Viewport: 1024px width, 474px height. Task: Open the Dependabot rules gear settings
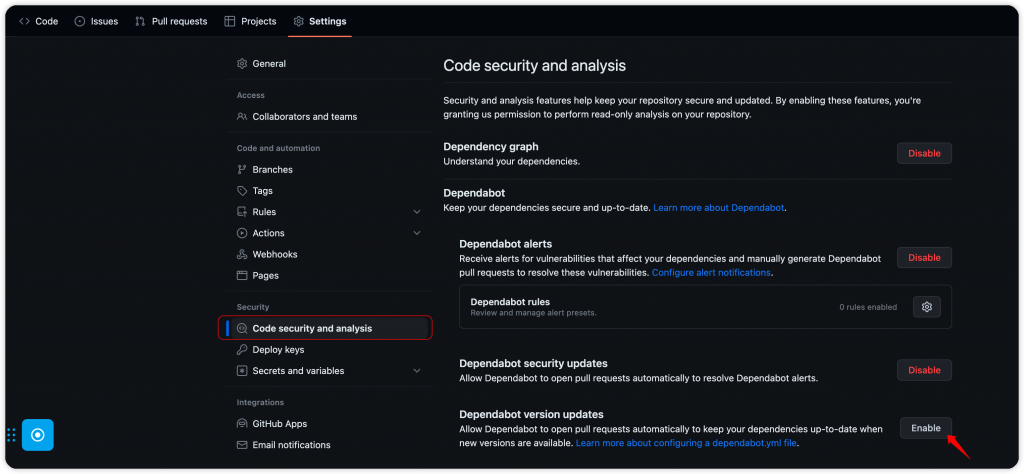(927, 307)
